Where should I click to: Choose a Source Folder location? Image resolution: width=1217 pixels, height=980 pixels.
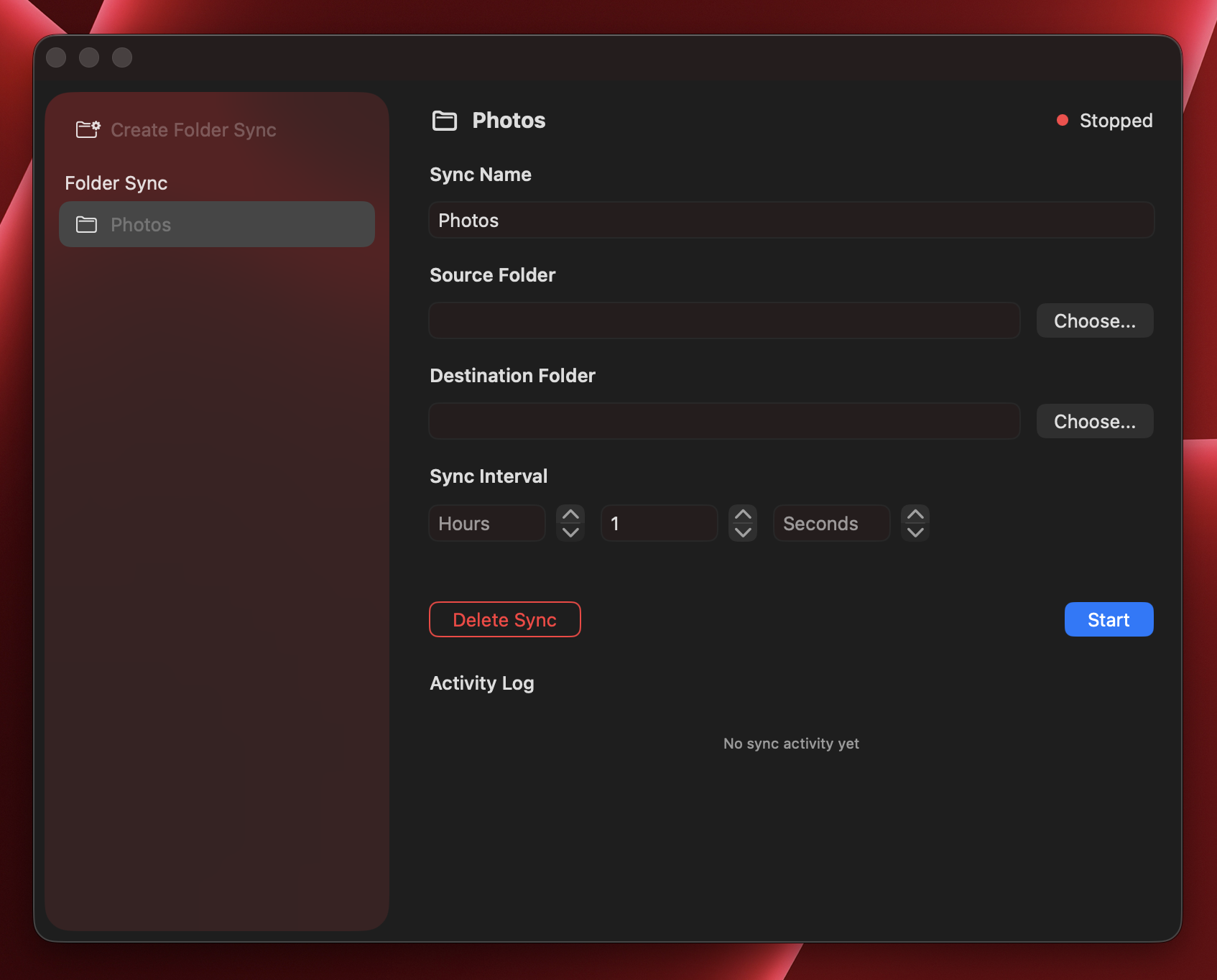[x=1094, y=320]
